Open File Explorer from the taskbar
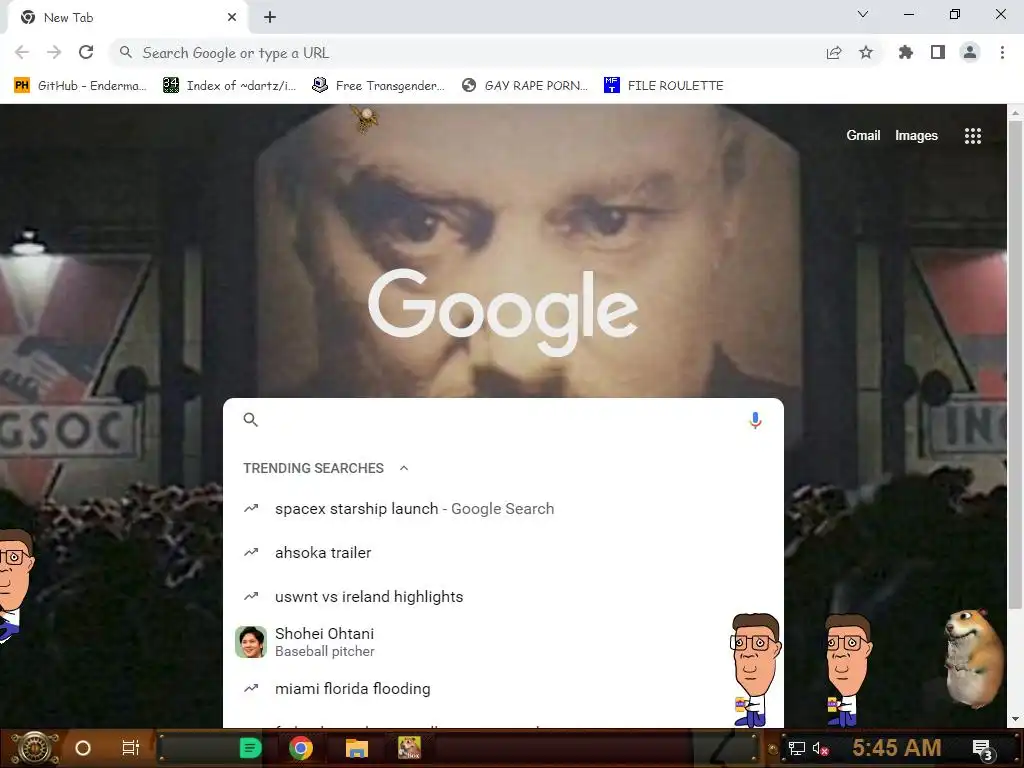The height and width of the screenshot is (768, 1024). coord(357,748)
